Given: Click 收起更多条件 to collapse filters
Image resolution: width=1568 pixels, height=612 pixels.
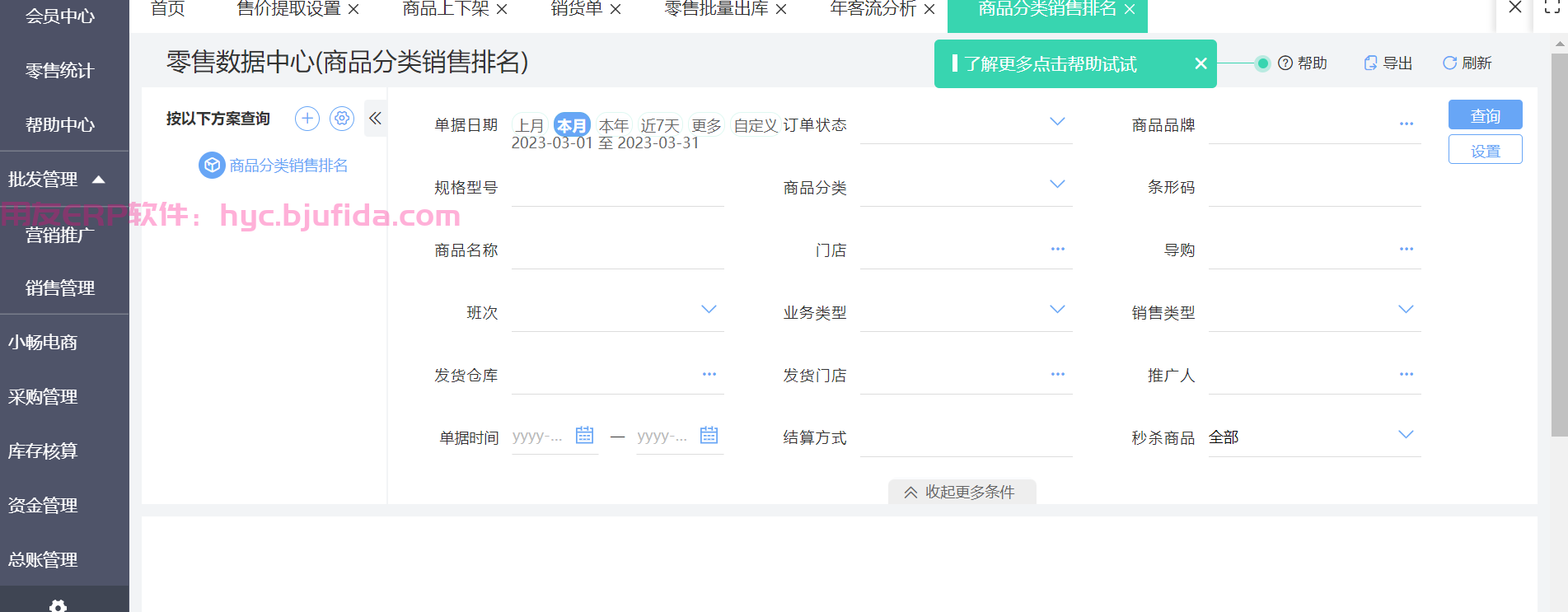Looking at the screenshot, I should (x=962, y=492).
